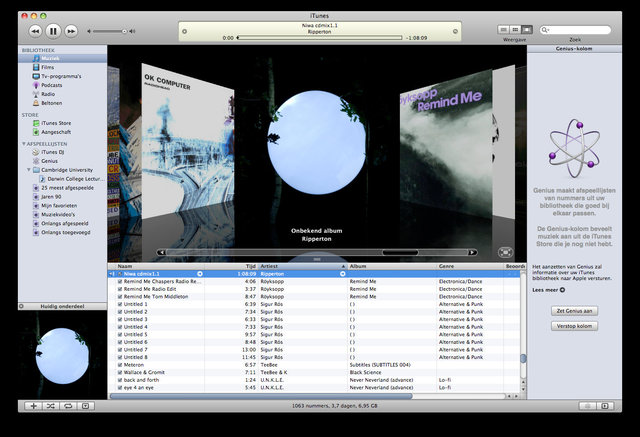Open the Aangeschaft purchased playlist icon
640x437 pixels.
point(36,132)
